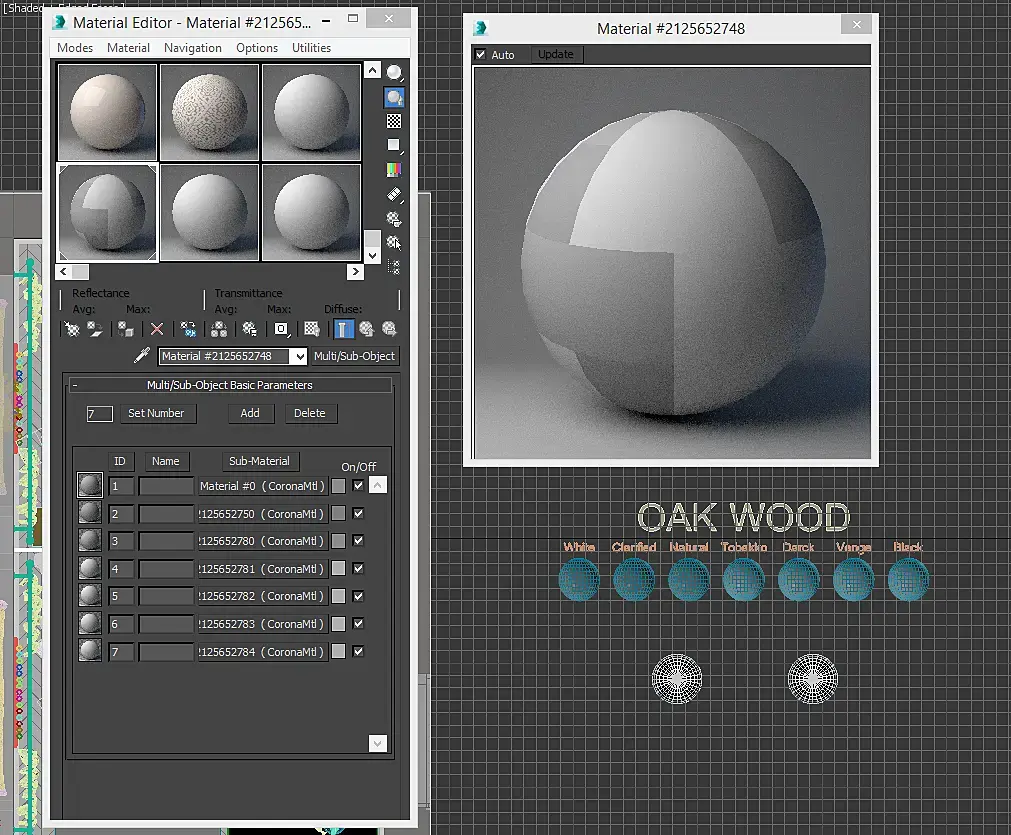Click Reset Map/Mtl red X icon
The image size is (1011, 835).
157,329
